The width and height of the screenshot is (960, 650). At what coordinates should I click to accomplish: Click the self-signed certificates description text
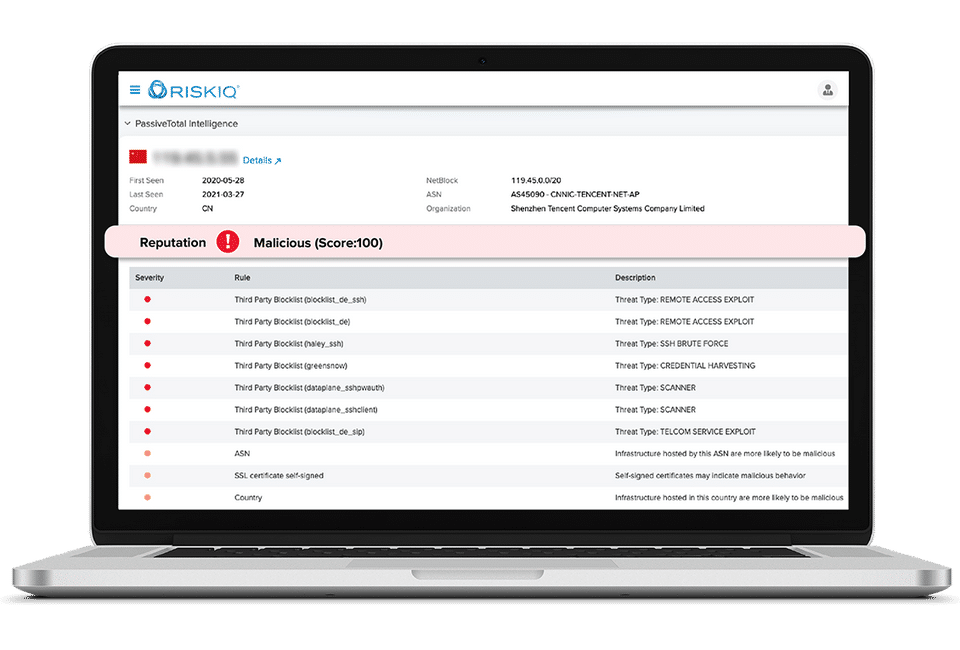tap(710, 476)
